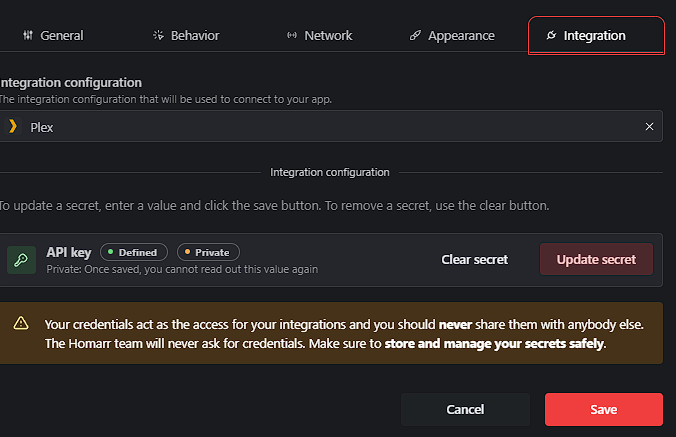The image size is (676, 437).
Task: Click the Update secret button
Action: coord(596,260)
